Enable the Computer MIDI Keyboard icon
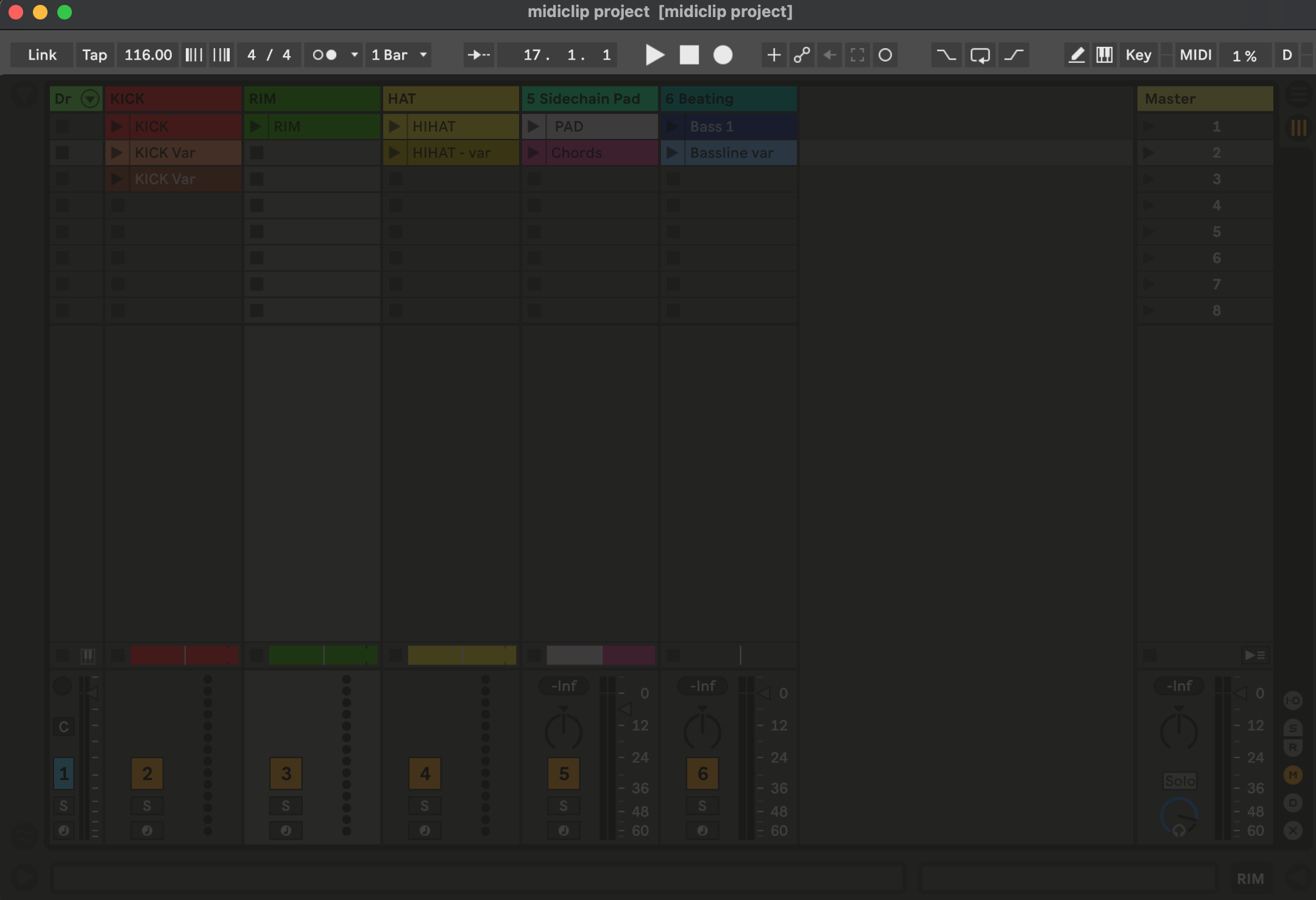This screenshot has height=900, width=1316. [x=1104, y=55]
